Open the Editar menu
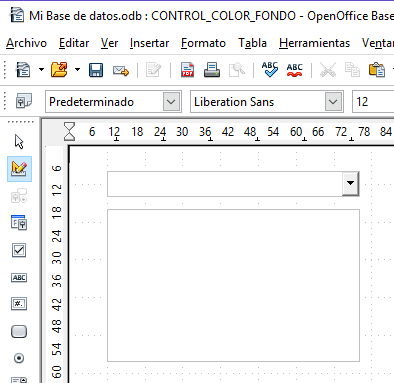 pyautogui.click(x=74, y=43)
